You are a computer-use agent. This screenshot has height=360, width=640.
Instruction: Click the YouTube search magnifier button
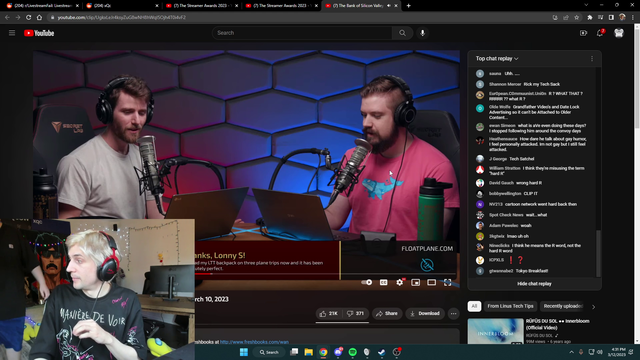pos(402,33)
